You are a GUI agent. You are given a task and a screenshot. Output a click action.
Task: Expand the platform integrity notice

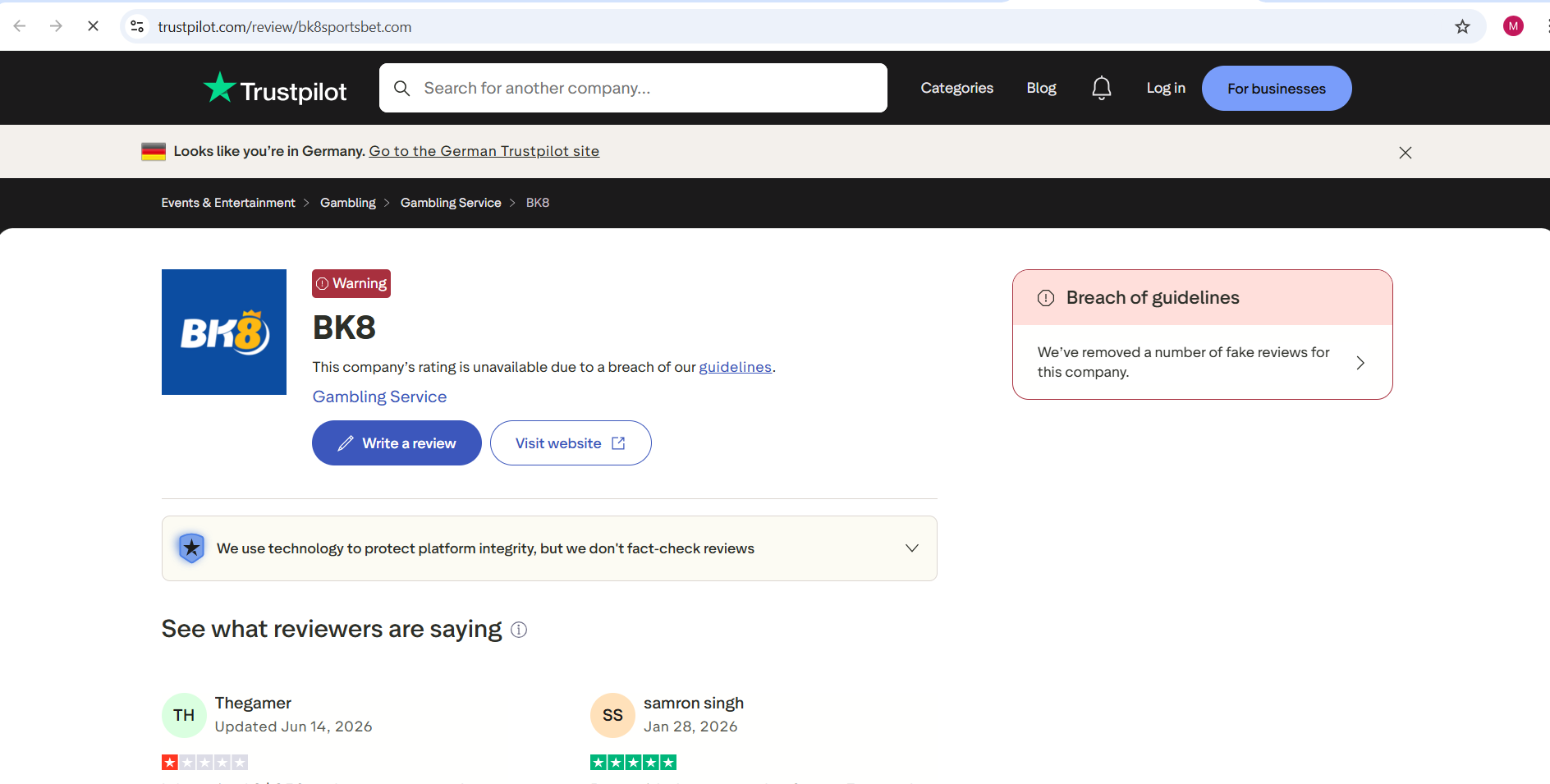click(911, 548)
